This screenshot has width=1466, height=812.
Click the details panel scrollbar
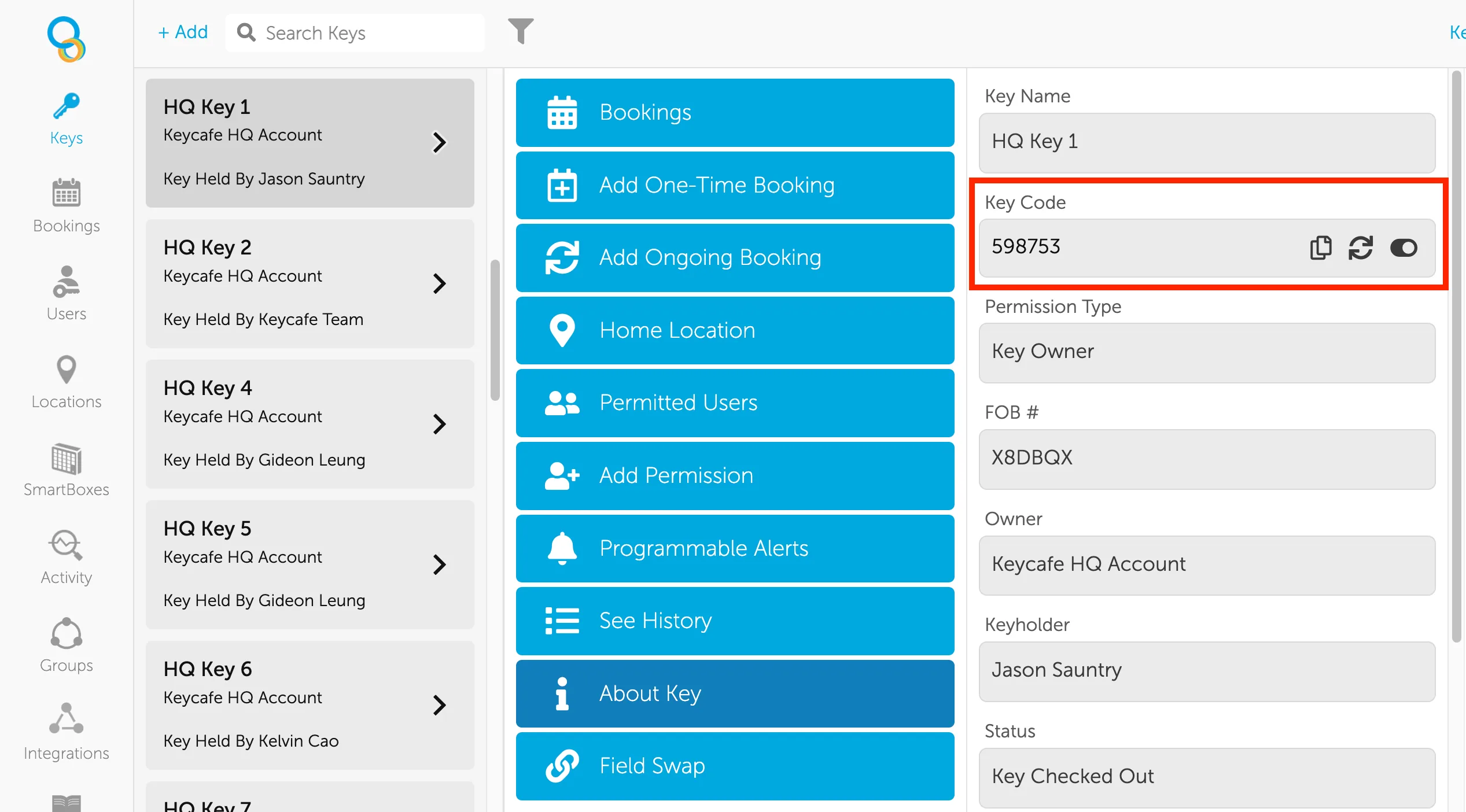coord(1457,356)
